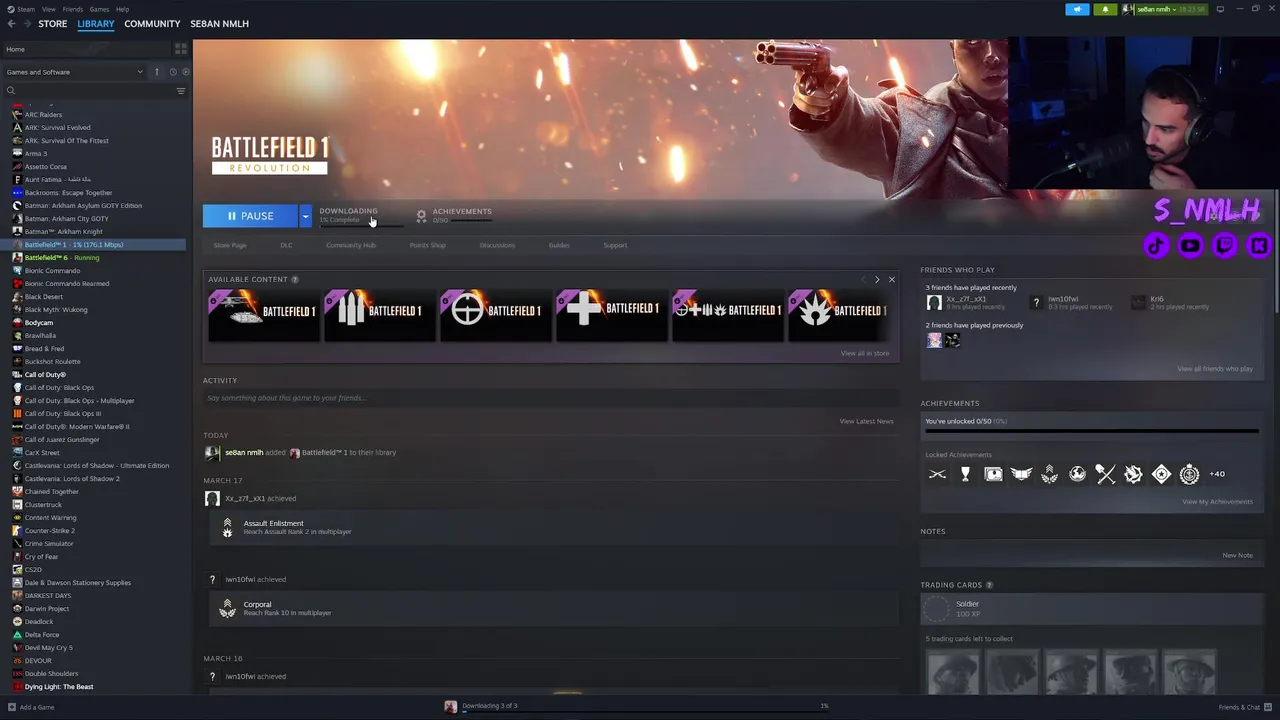
Task: Click the Add a Game plus icon
Action: [12, 707]
